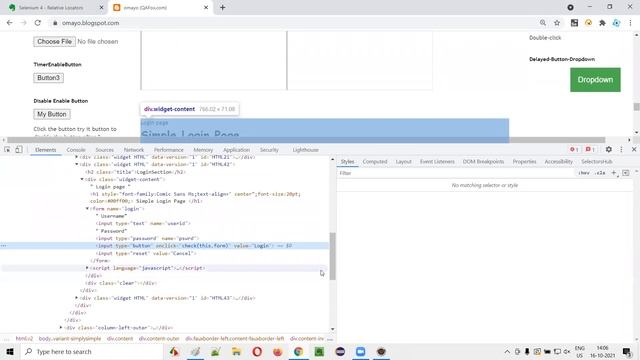Open Opera from the taskbar
Viewport: 640px width, 360px height.
coord(257,351)
